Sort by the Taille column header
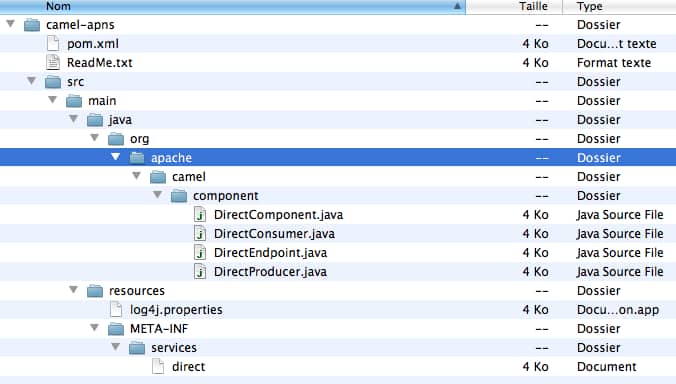676x384 pixels. 514,6
